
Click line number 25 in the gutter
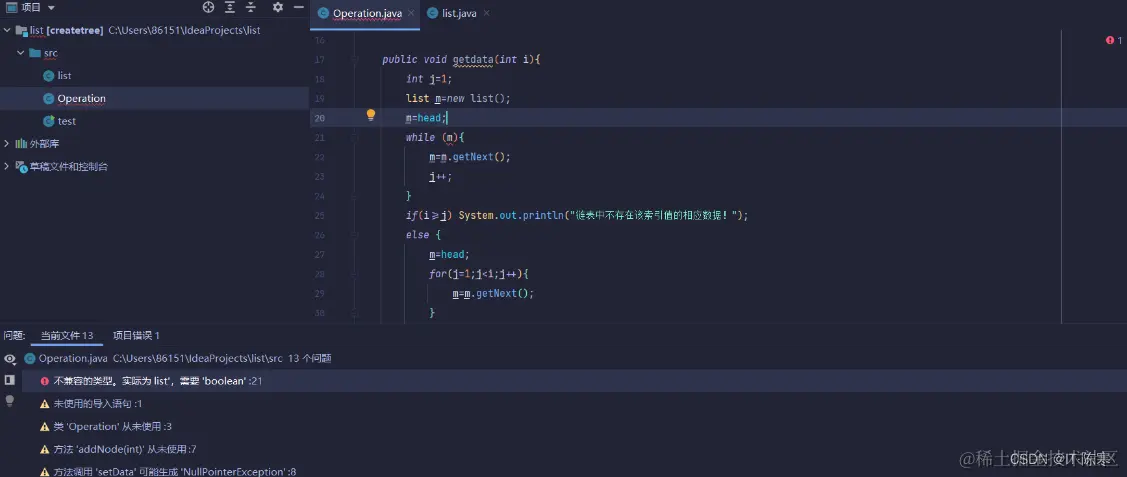(x=320, y=216)
